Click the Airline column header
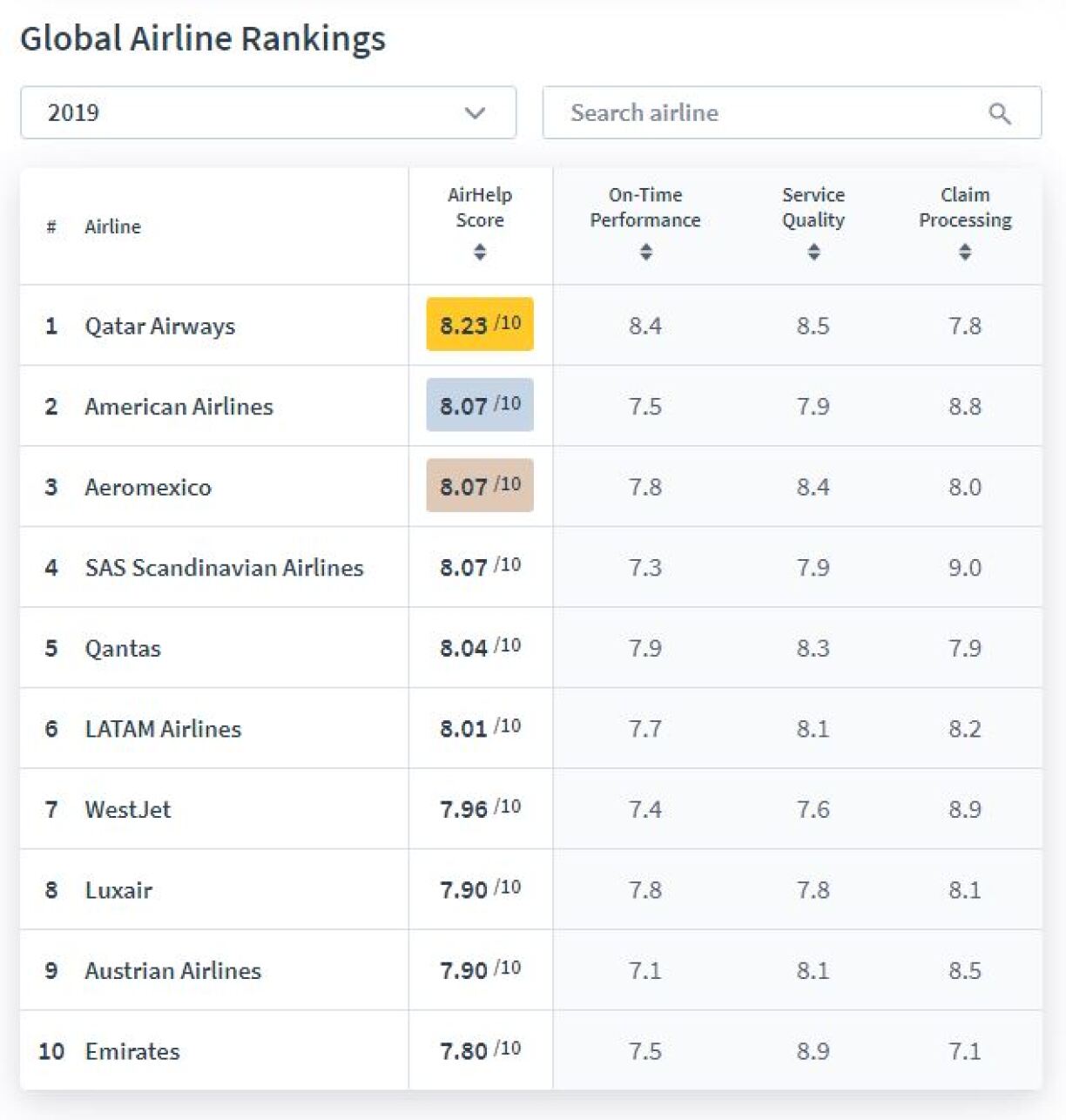 point(112,227)
